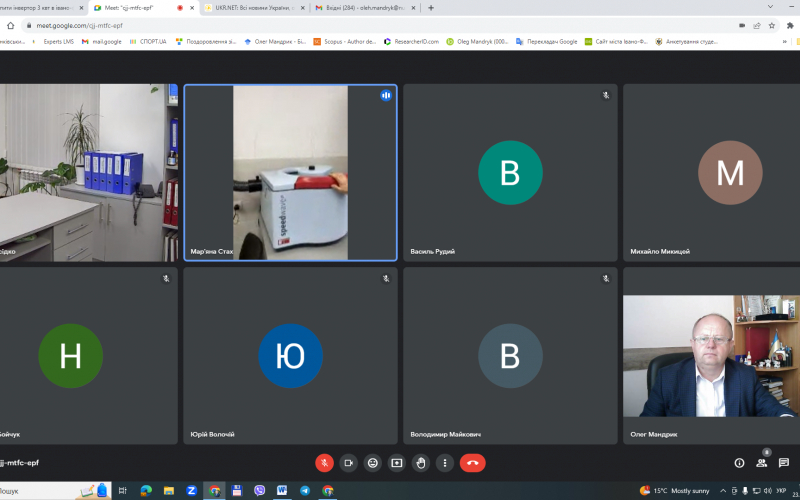
Task: Open a new browser tab
Action: pyautogui.click(x=431, y=8)
